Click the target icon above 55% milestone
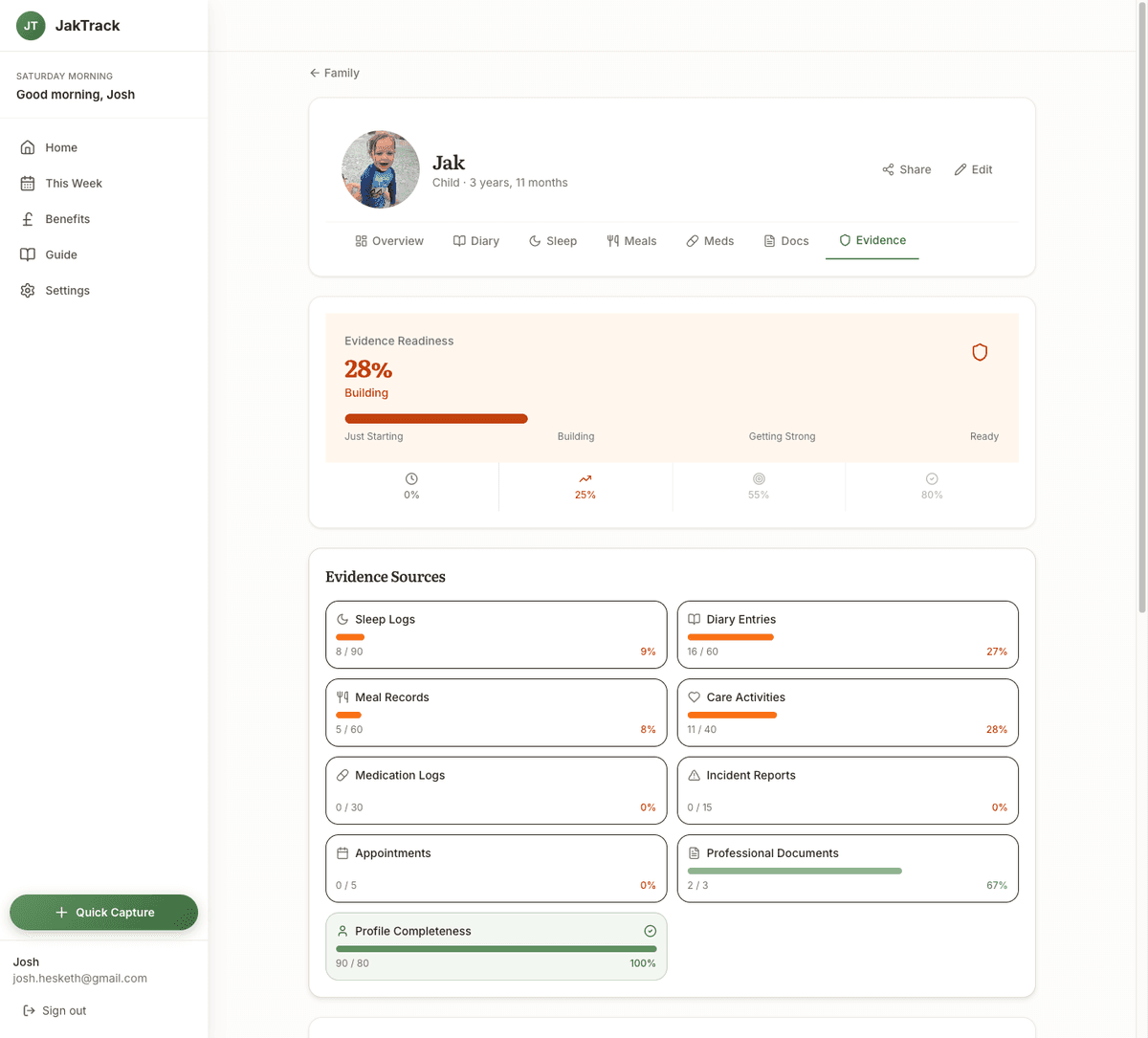This screenshot has width=1148, height=1038. point(759,478)
